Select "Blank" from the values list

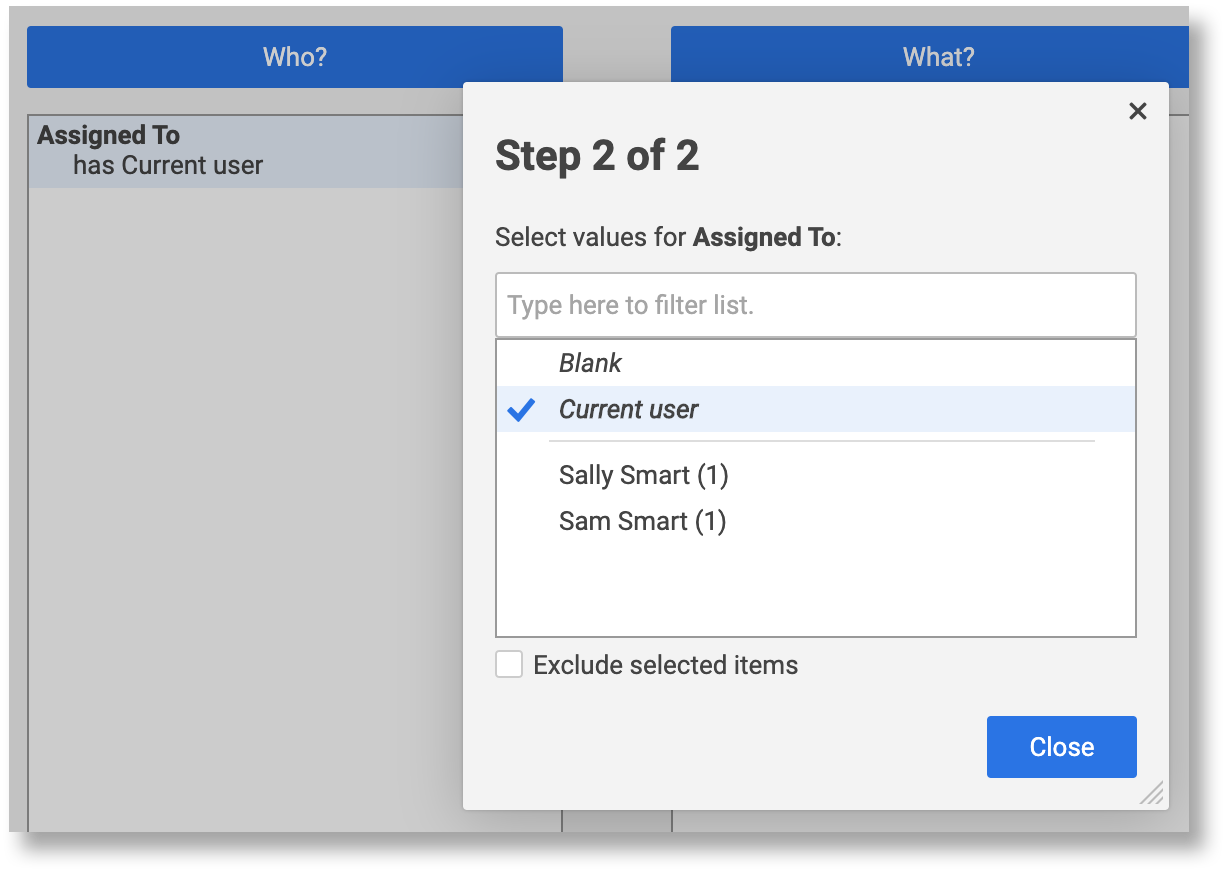590,363
